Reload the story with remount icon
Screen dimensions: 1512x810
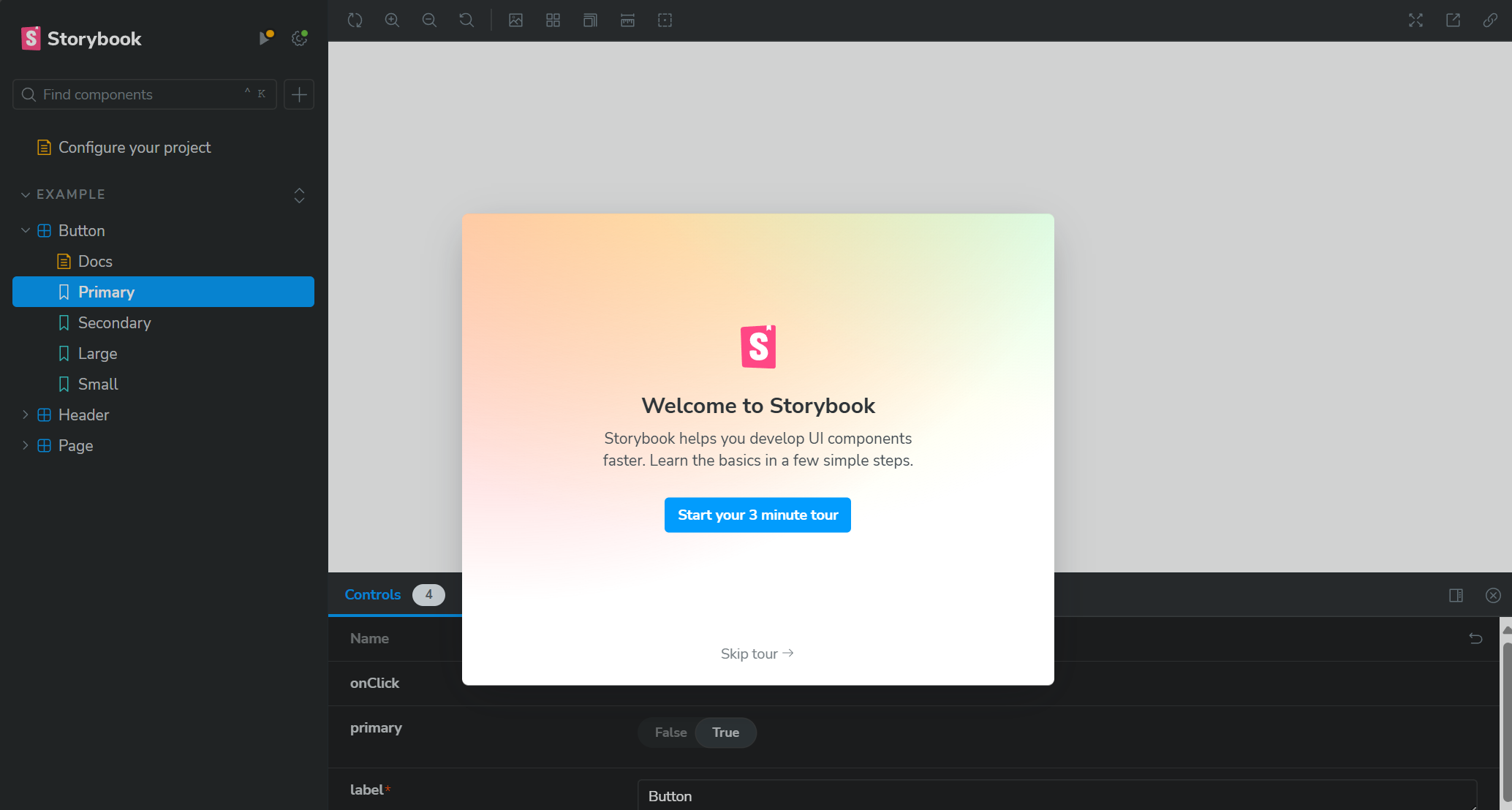(355, 20)
